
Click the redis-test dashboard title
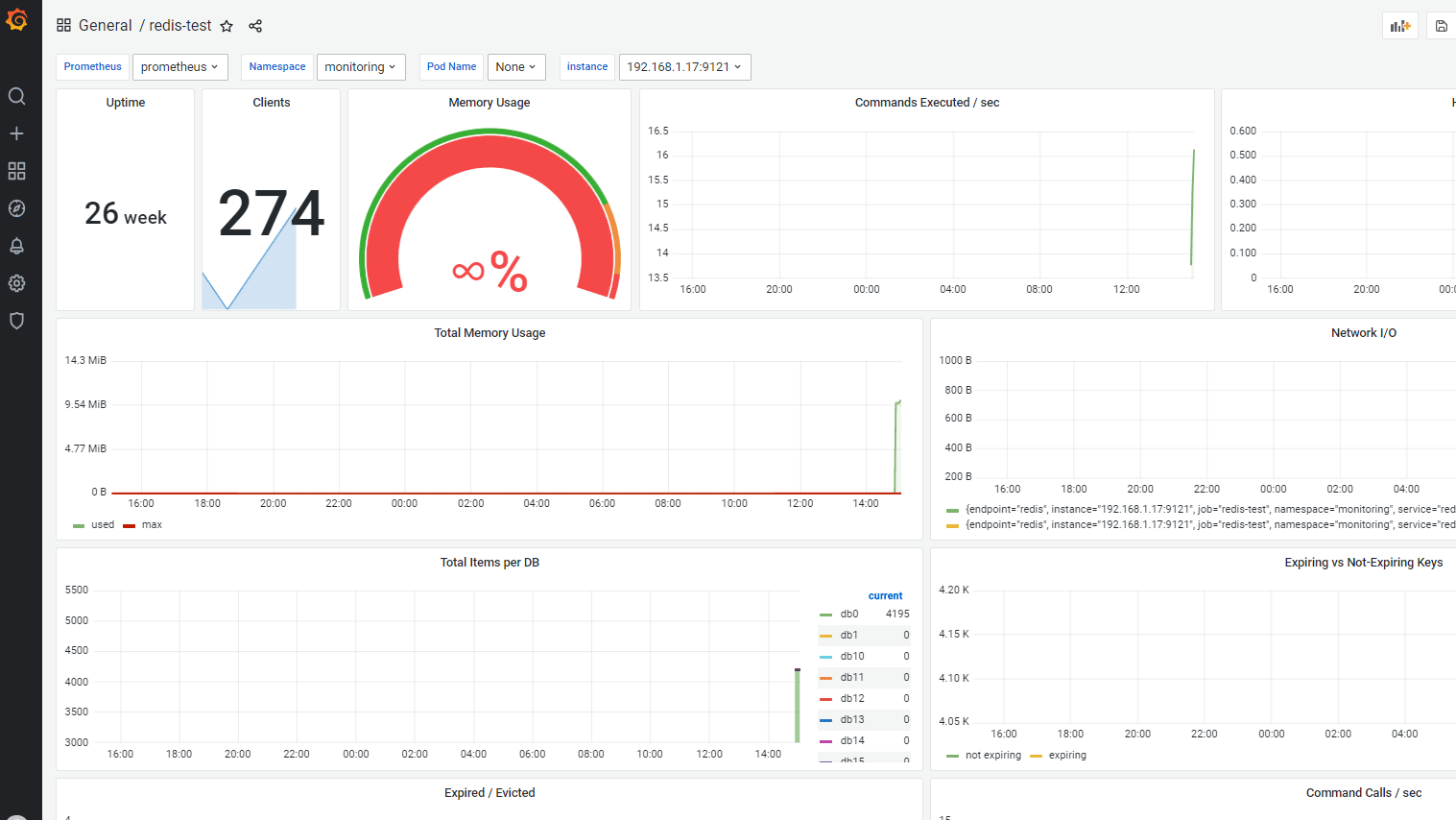(180, 26)
